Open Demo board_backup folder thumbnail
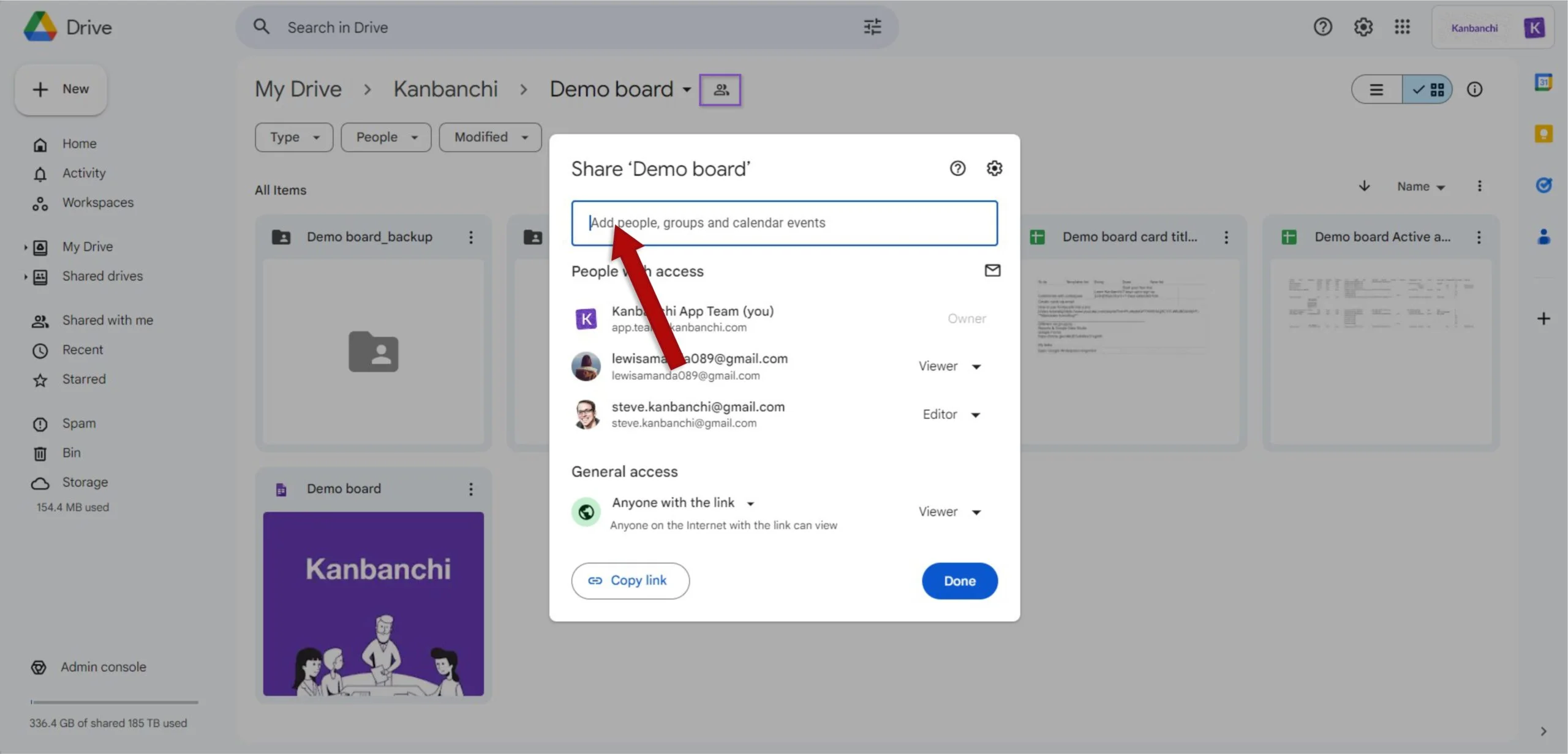The image size is (1568, 754). pos(373,352)
